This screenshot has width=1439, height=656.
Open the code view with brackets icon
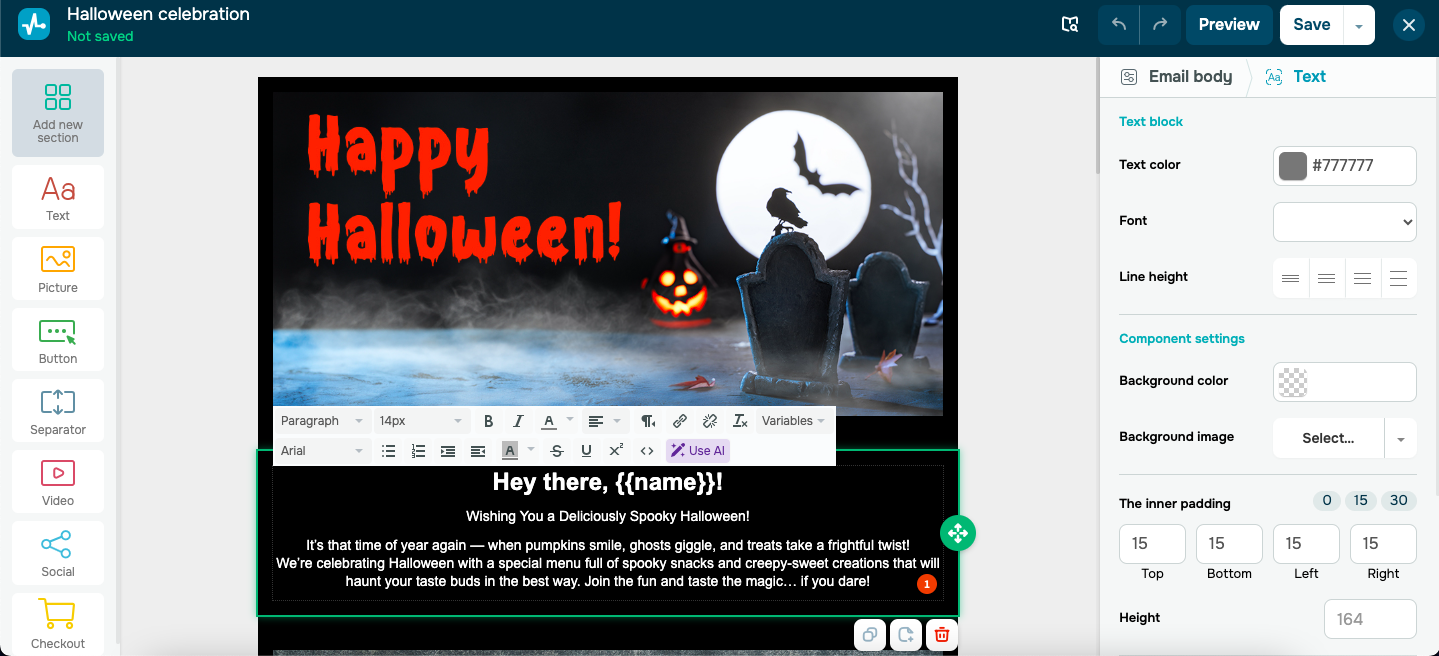647,450
